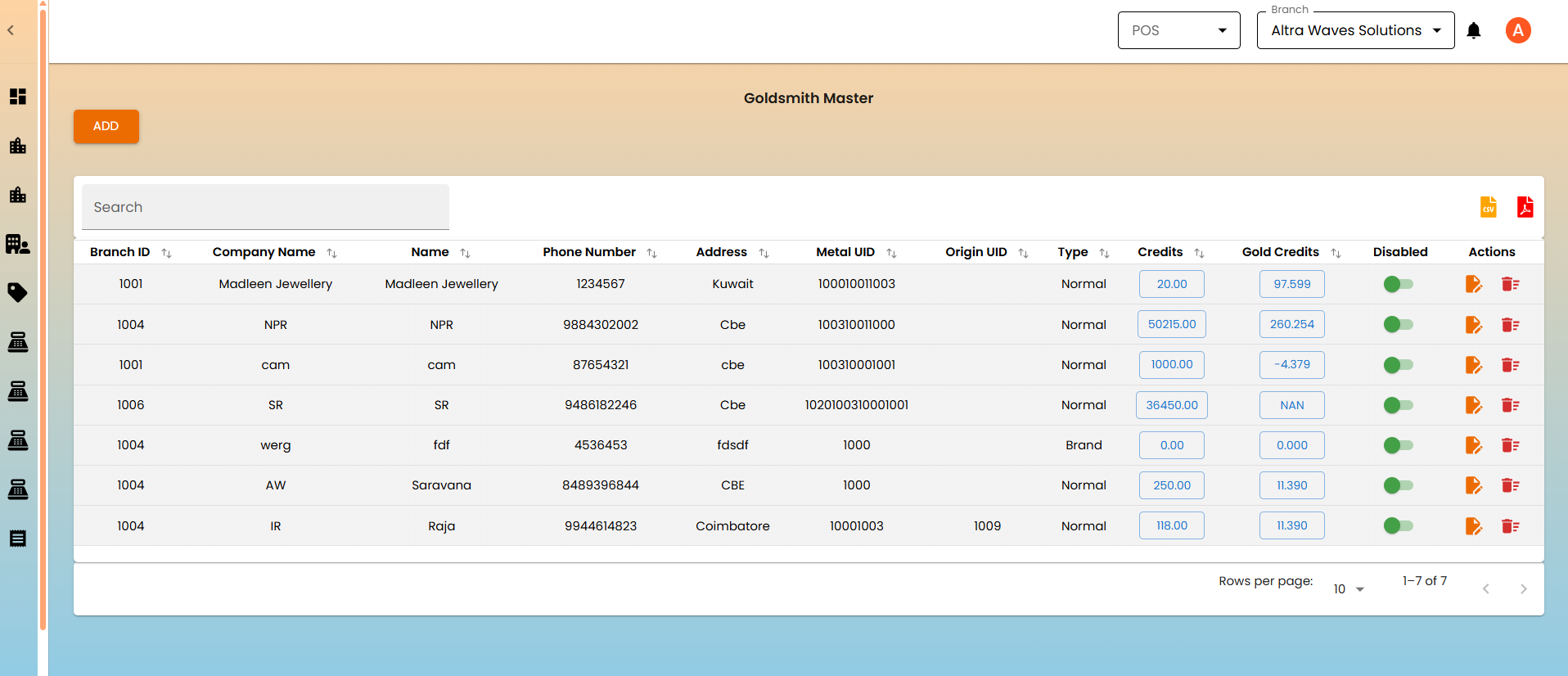The width and height of the screenshot is (1568, 676).
Task: Go to previous table page
Action: coord(1486,589)
